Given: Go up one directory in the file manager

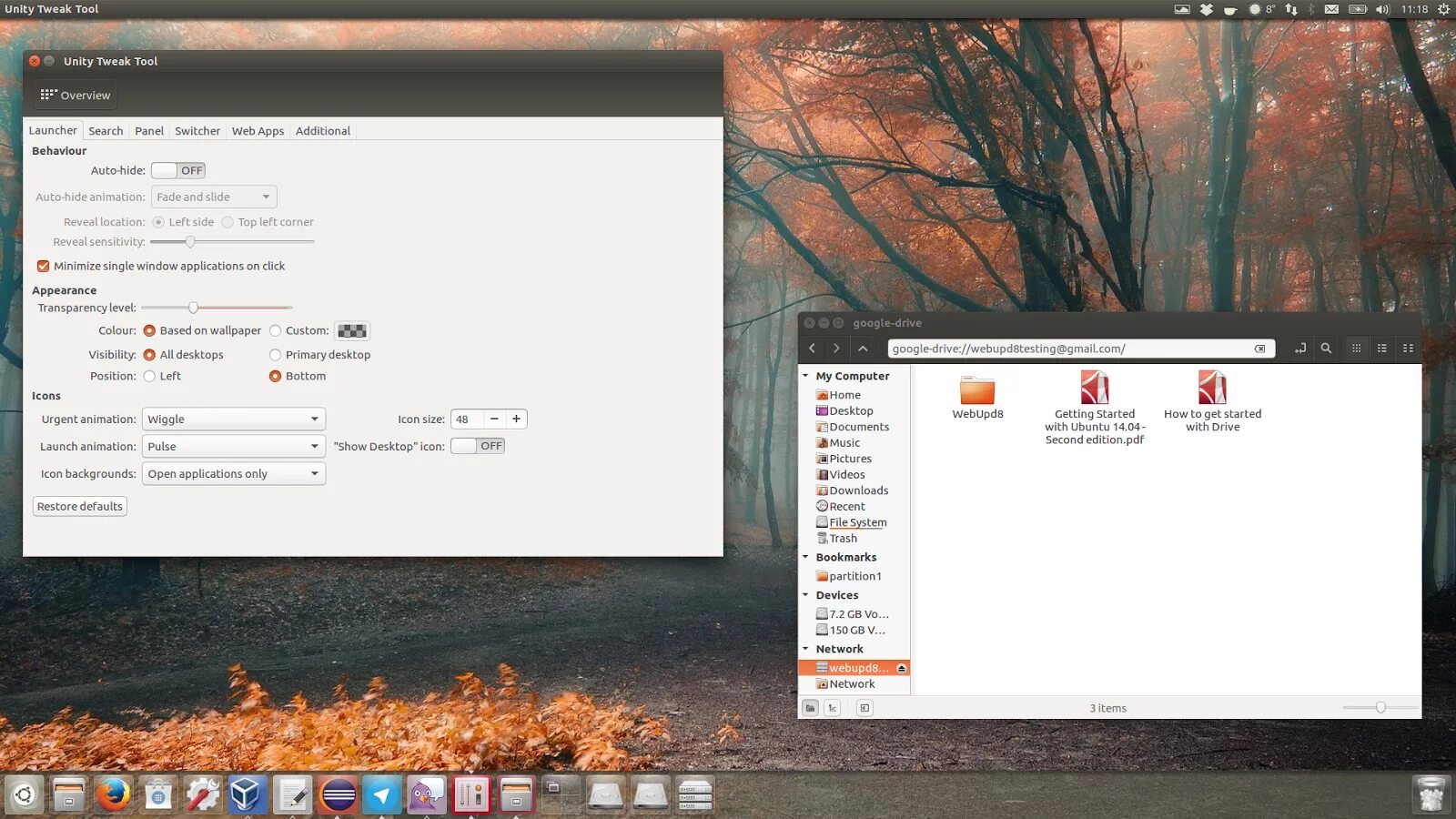Looking at the screenshot, I should click(x=863, y=348).
